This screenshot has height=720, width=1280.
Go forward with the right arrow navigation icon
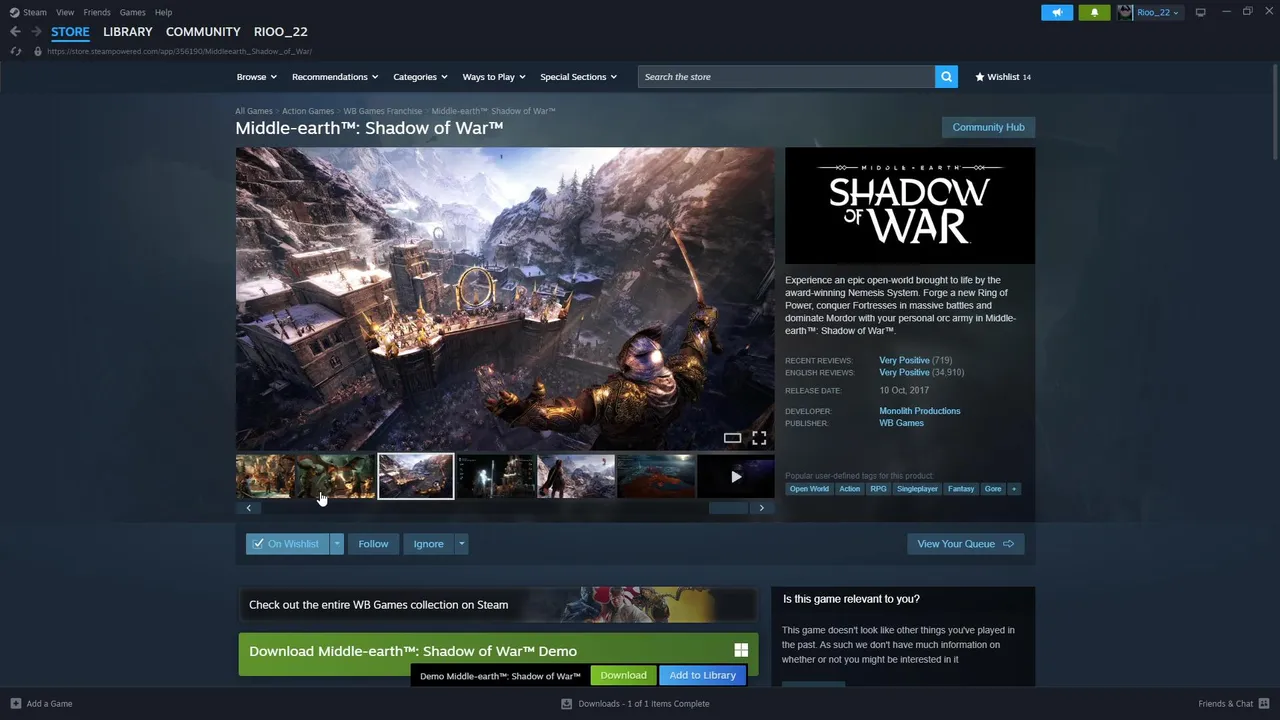(x=36, y=32)
